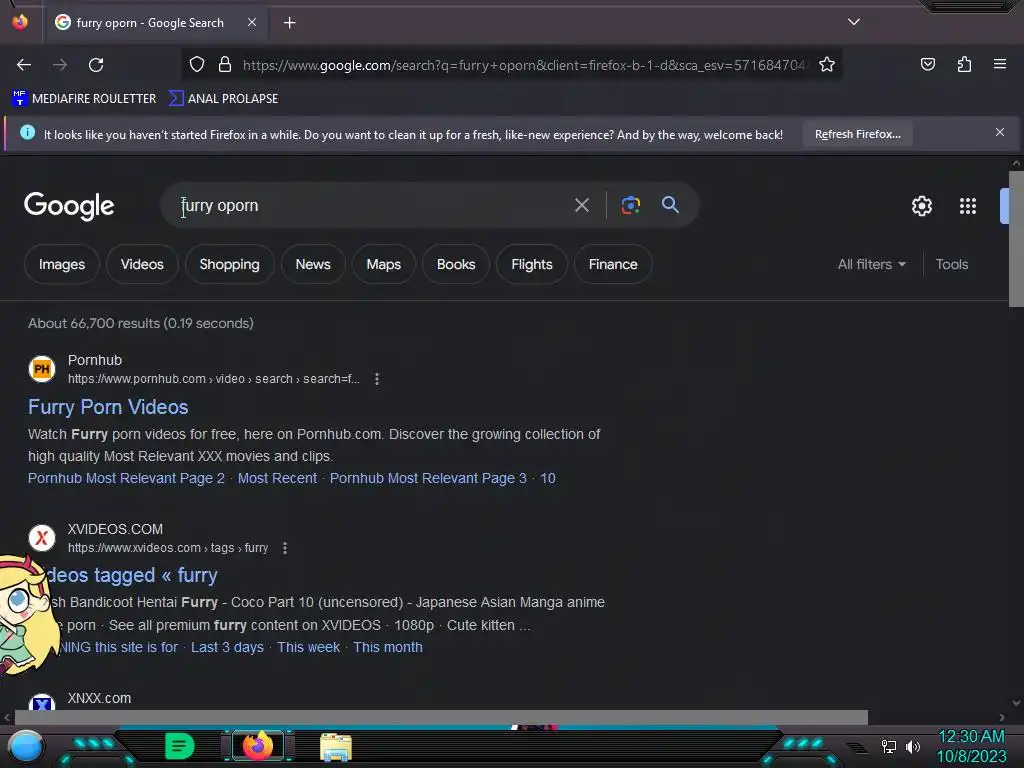Image resolution: width=1024 pixels, height=768 pixels.
Task: Click the Most Recent sitelink
Action: point(277,478)
